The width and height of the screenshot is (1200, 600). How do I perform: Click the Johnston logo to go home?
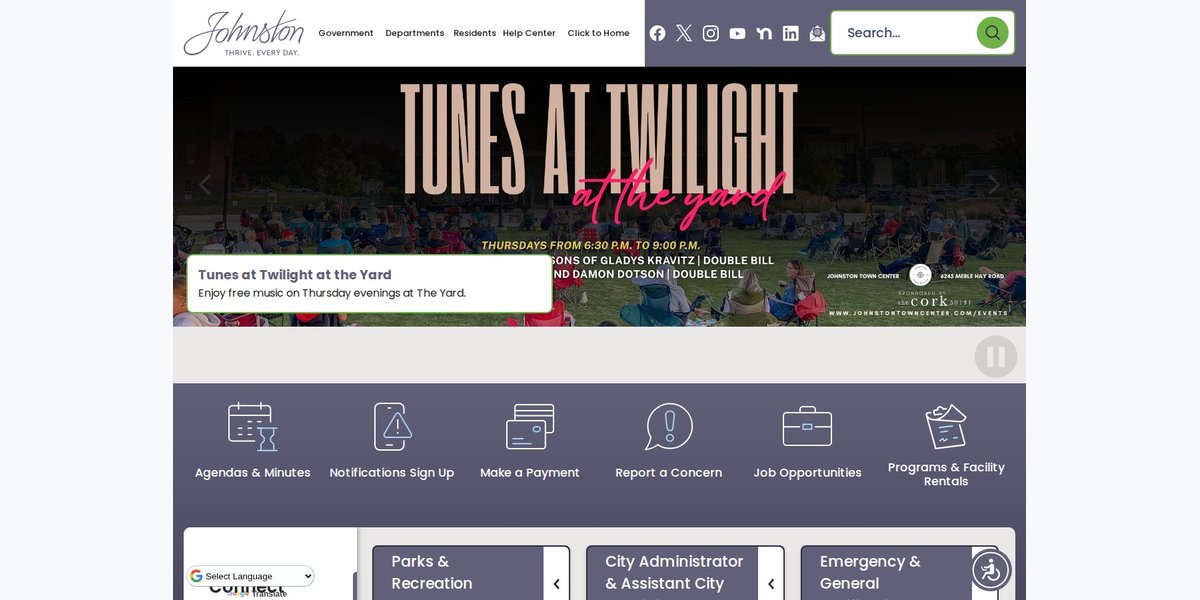click(244, 33)
